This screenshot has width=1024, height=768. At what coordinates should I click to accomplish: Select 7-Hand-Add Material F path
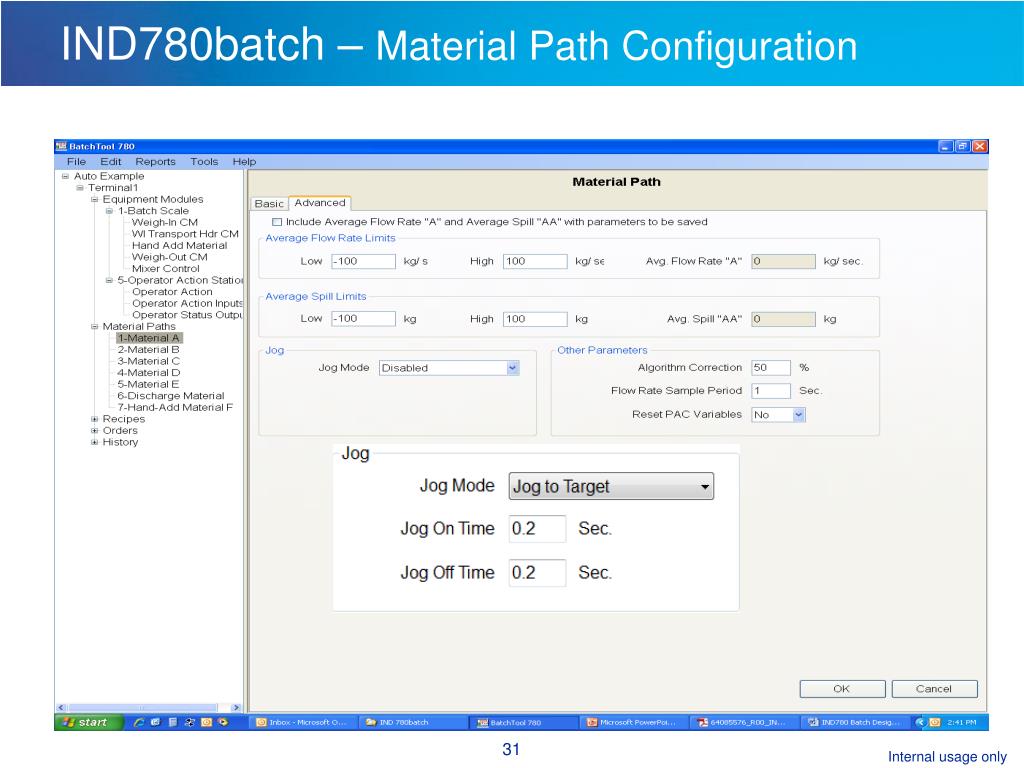(x=175, y=408)
